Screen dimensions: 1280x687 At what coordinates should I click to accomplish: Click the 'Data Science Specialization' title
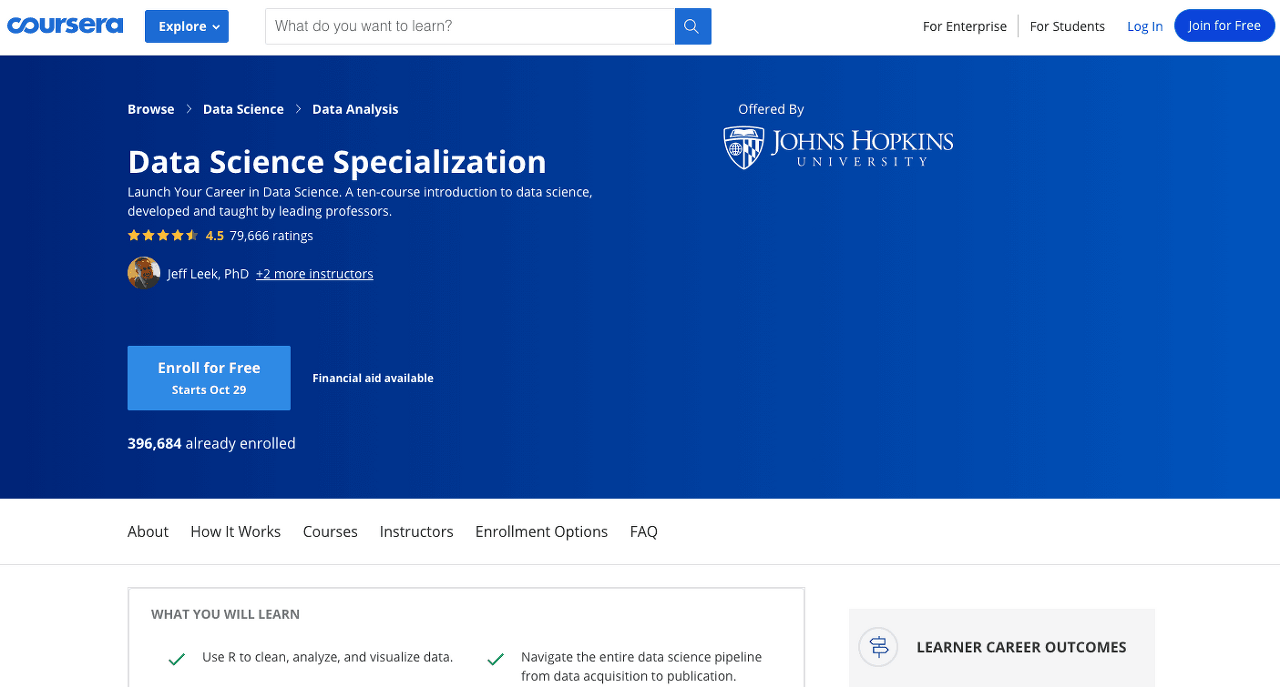click(337, 162)
